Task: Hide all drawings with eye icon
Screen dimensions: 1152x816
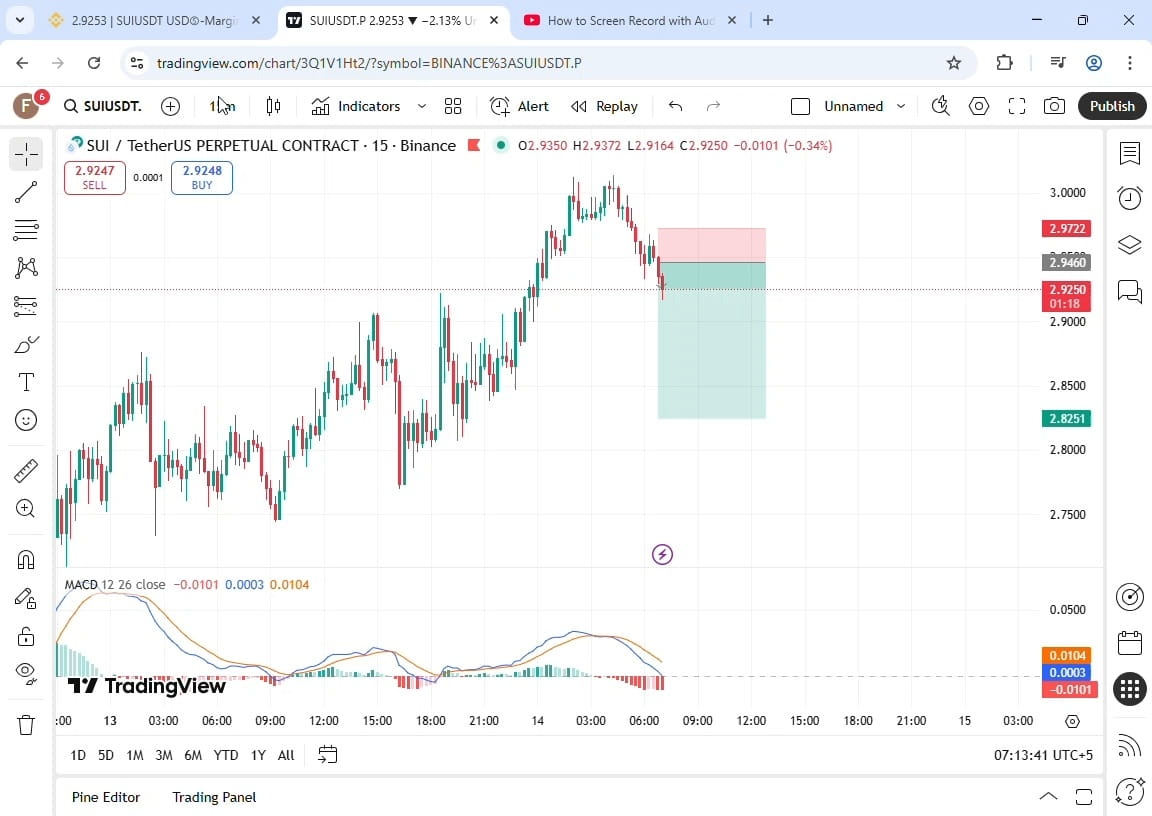Action: (26, 672)
